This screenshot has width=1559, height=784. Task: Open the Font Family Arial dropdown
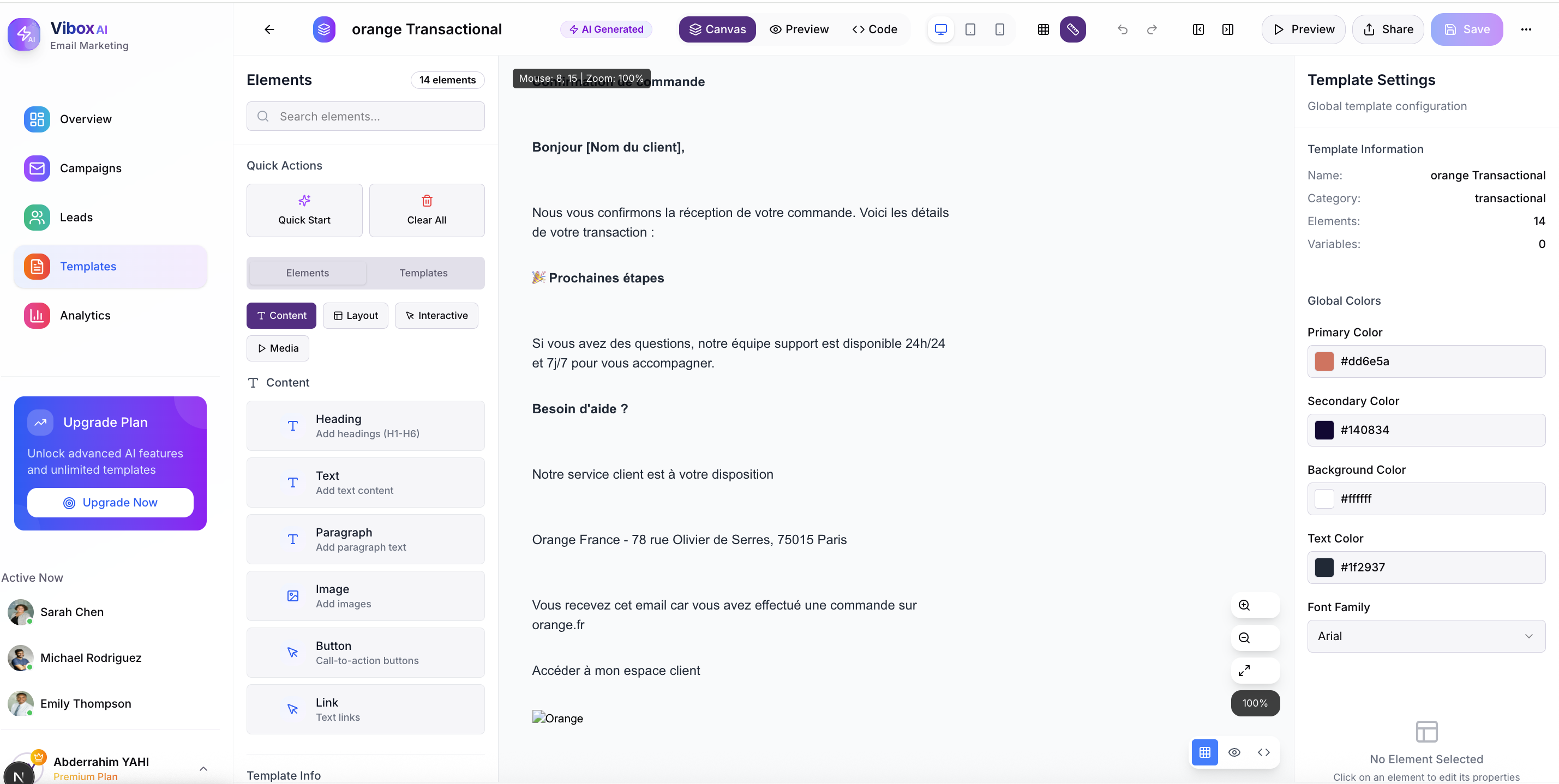(1426, 636)
